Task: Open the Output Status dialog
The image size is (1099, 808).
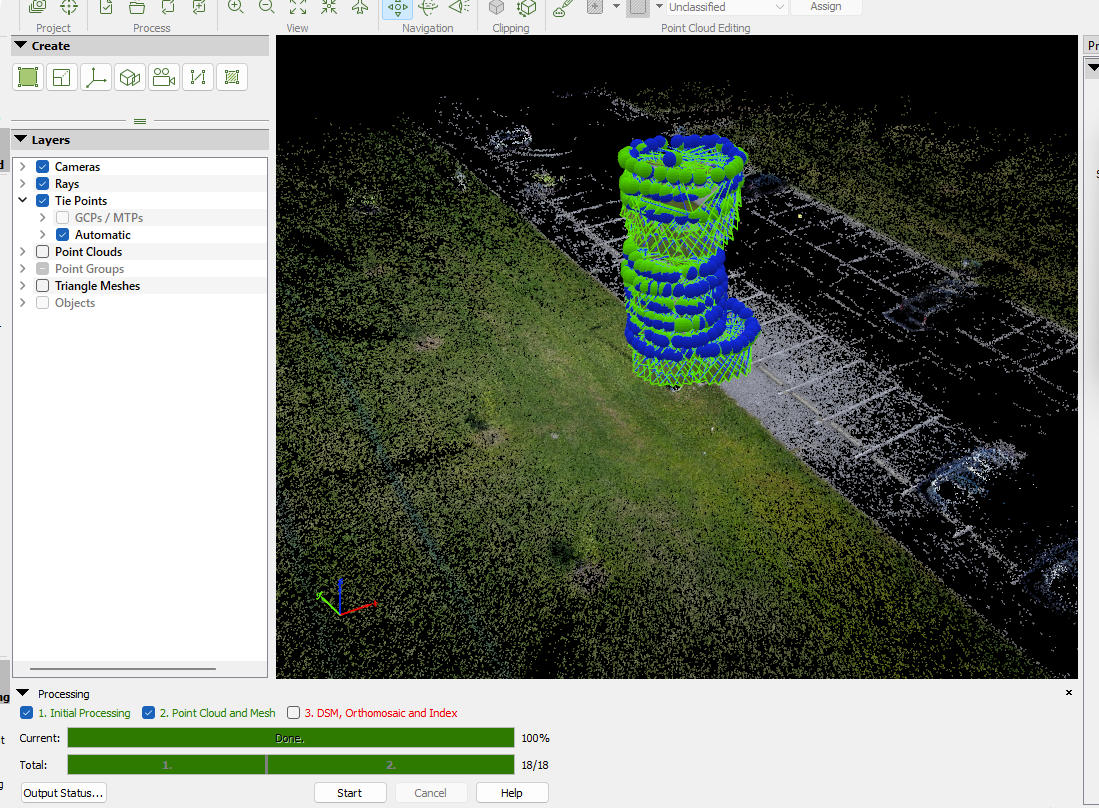Action: click(x=62, y=792)
